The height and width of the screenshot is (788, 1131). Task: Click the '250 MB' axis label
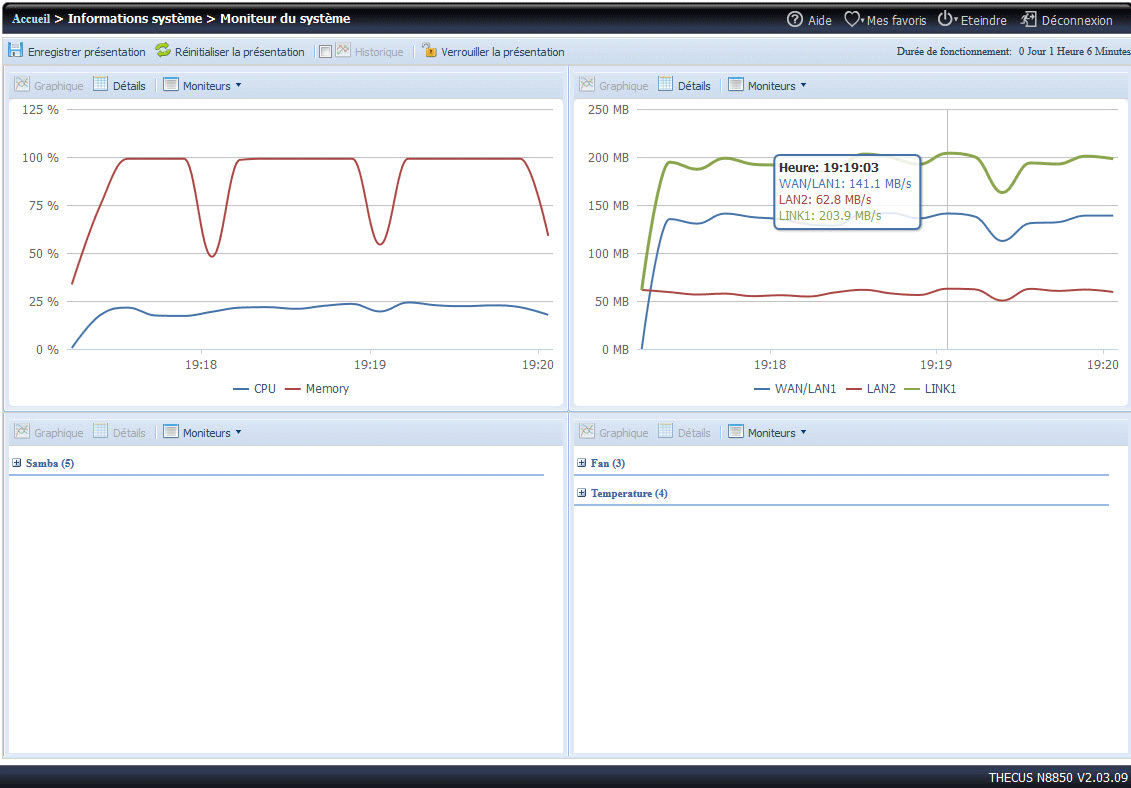click(x=609, y=110)
